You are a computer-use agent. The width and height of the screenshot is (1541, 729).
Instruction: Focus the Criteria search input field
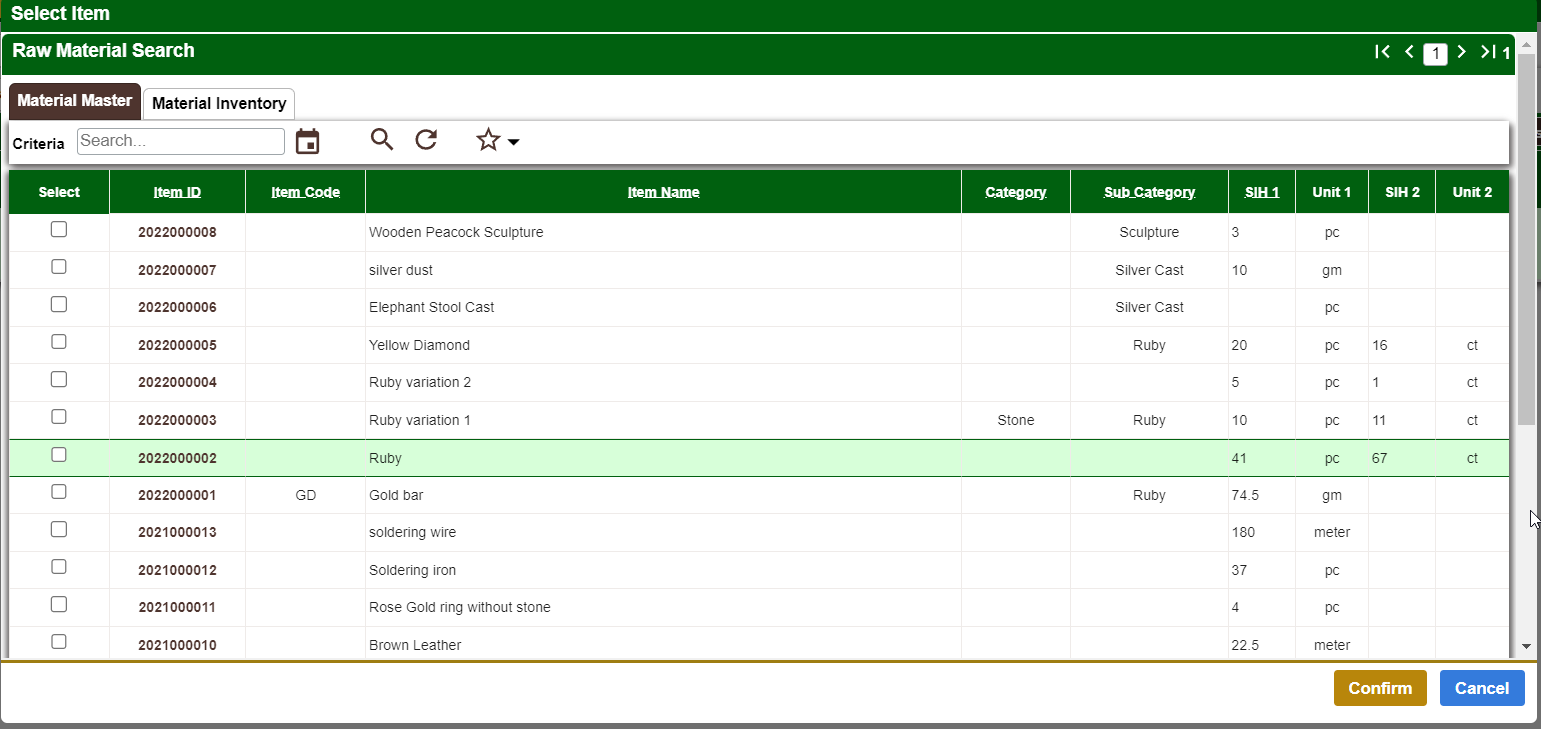pyautogui.click(x=181, y=141)
